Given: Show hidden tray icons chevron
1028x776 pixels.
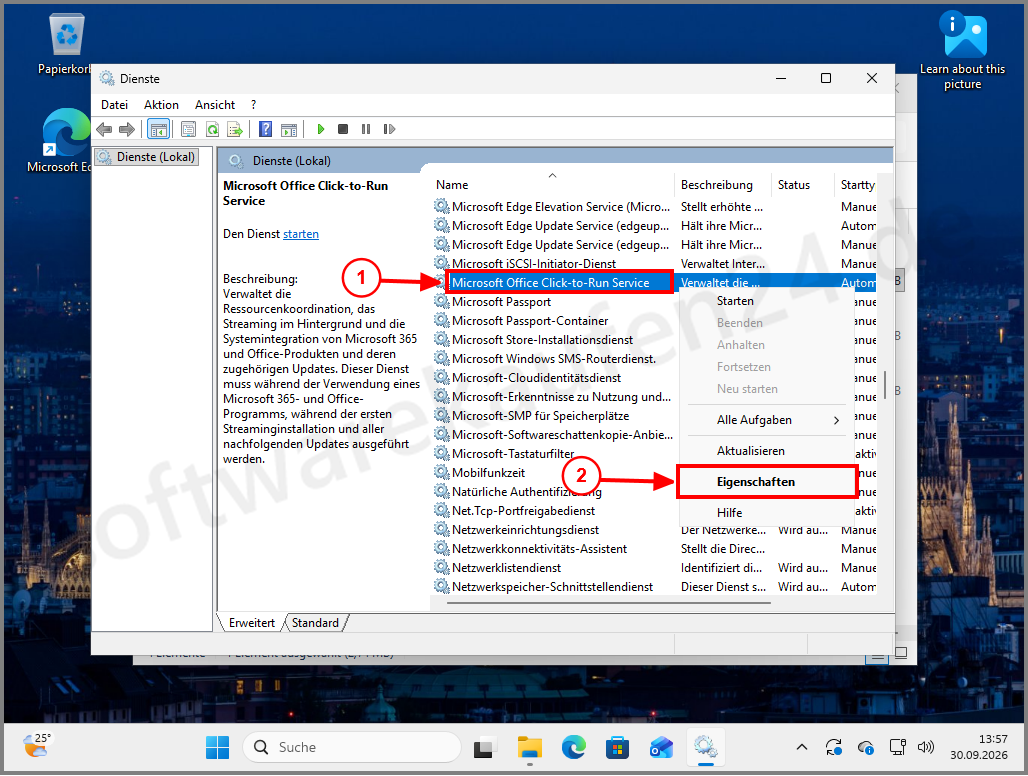Looking at the screenshot, I should [801, 747].
